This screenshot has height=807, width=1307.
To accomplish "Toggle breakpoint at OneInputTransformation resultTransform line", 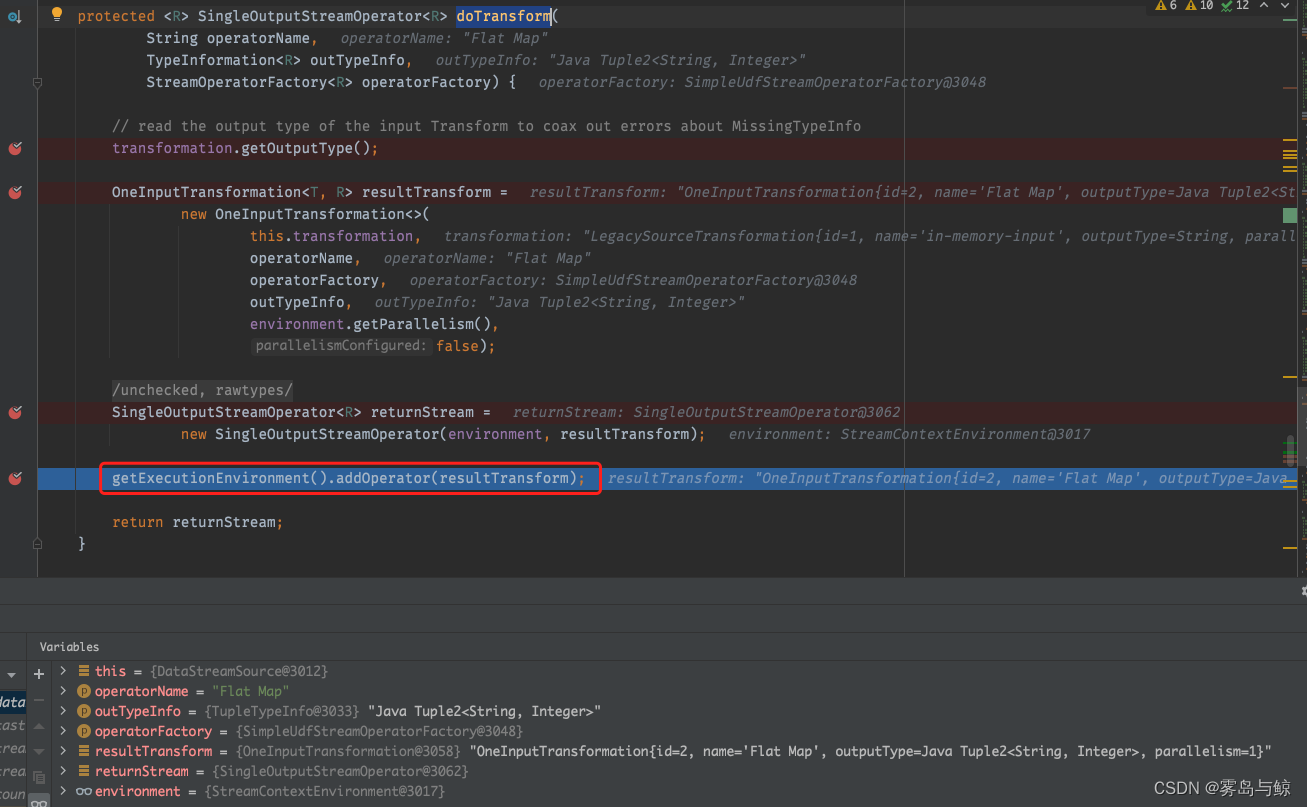I will (x=15, y=192).
